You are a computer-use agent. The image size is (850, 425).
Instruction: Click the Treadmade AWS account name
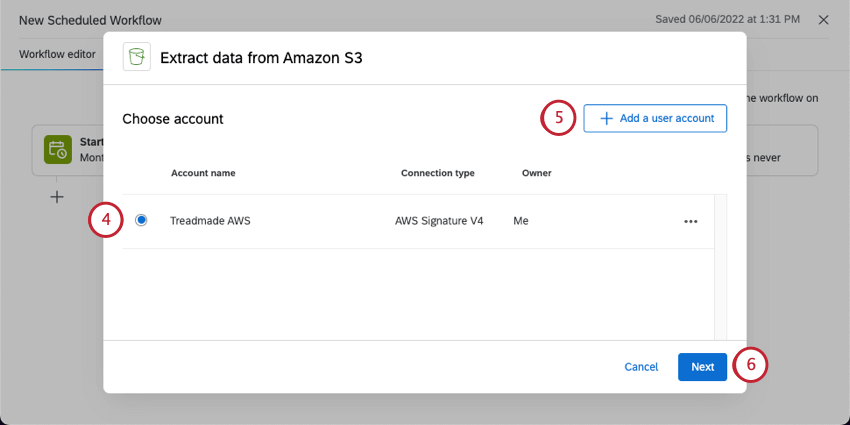pyautogui.click(x=210, y=221)
